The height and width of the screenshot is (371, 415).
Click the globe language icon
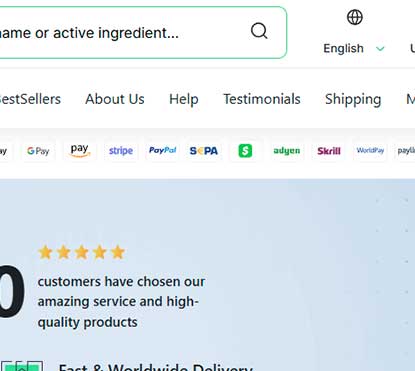(x=355, y=17)
